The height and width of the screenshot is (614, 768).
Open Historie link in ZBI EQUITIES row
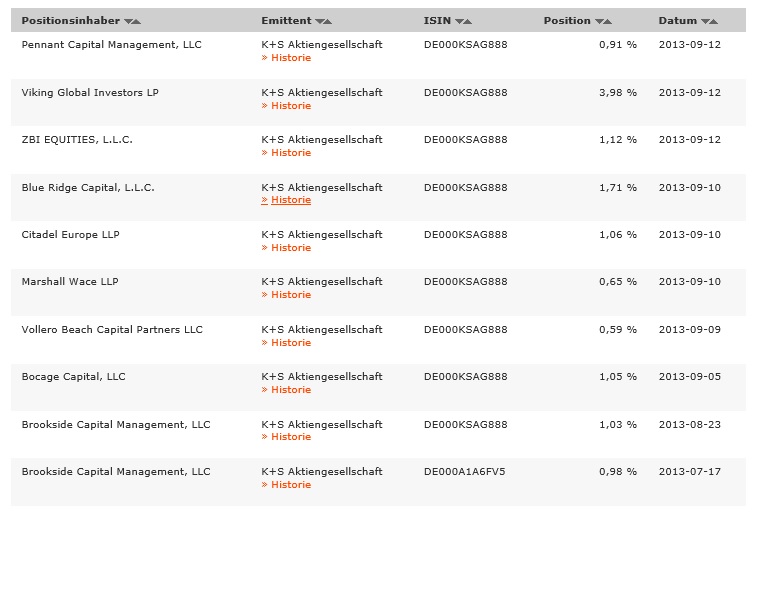(x=286, y=153)
